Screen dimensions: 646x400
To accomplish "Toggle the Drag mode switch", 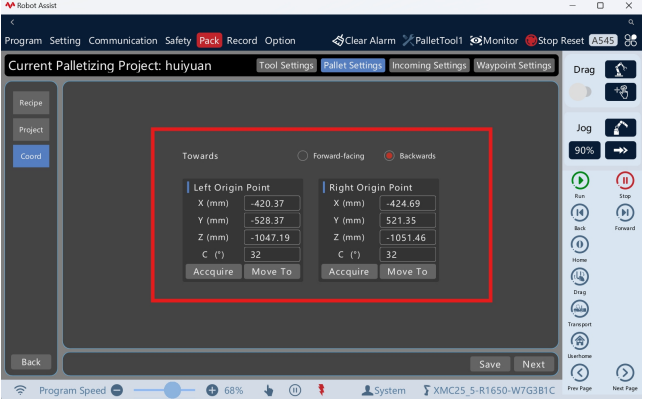I will 580,92.
